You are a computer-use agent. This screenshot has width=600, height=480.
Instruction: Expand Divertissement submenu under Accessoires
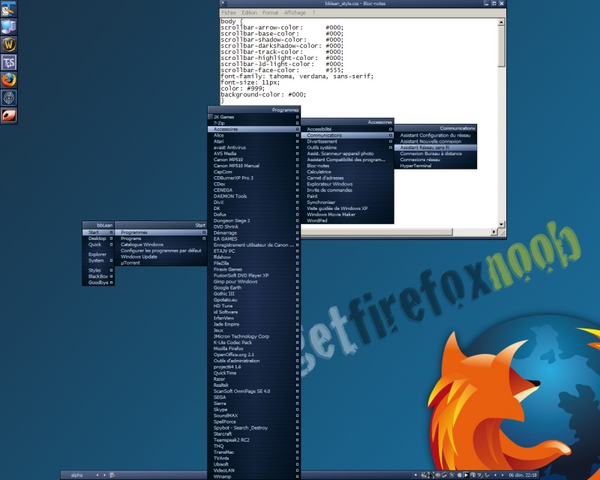[347, 141]
